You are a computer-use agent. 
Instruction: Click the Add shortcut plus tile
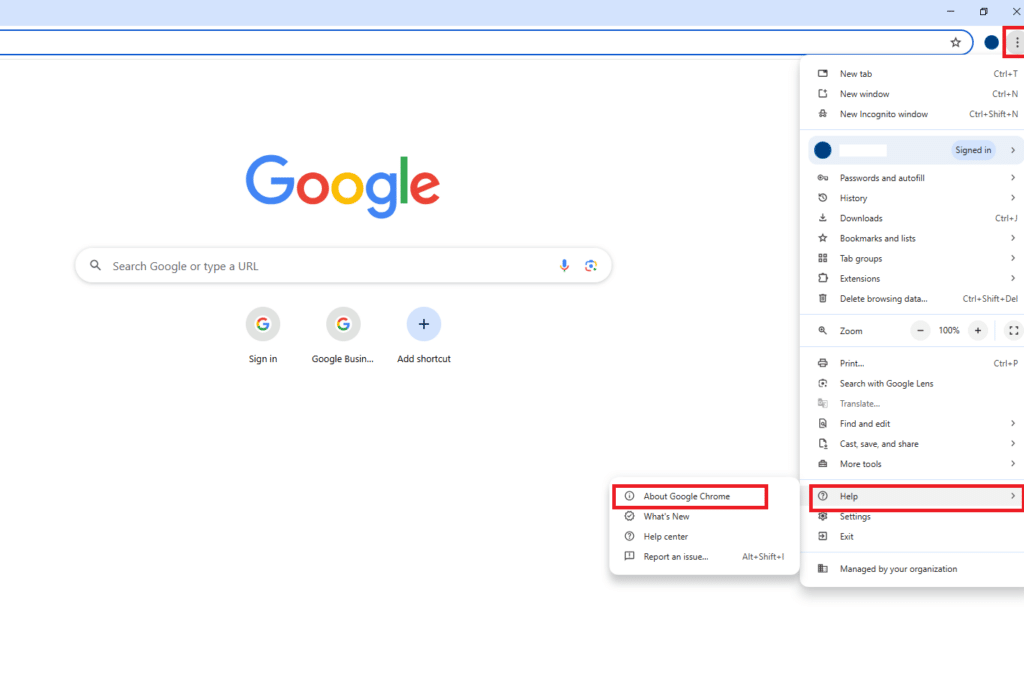[424, 336]
